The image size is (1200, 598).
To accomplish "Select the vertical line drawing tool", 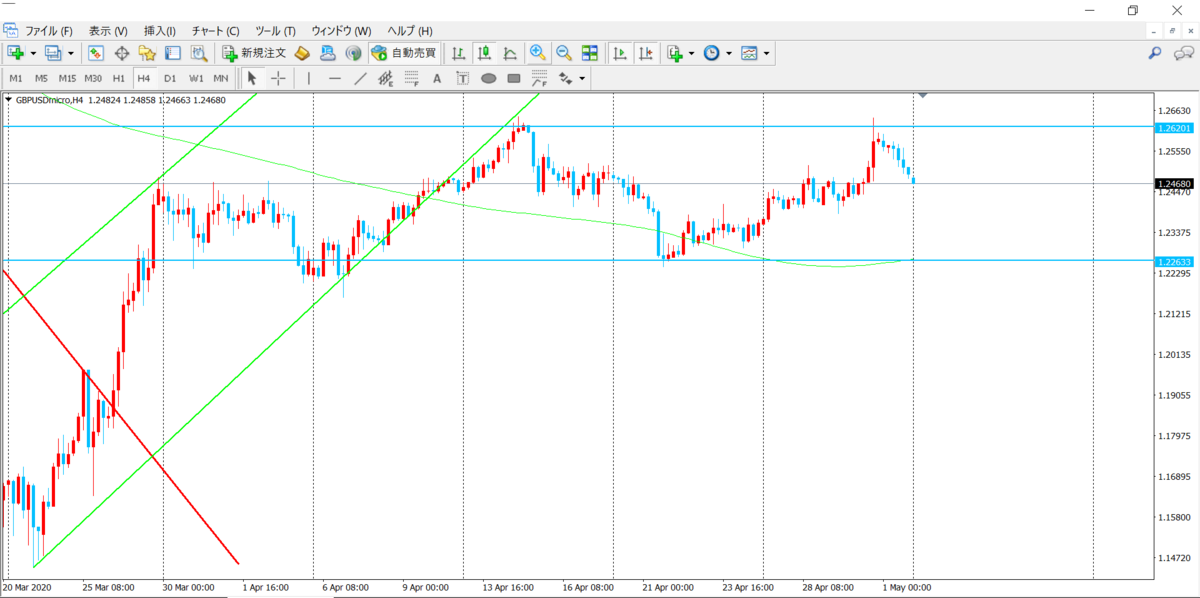I will click(309, 78).
